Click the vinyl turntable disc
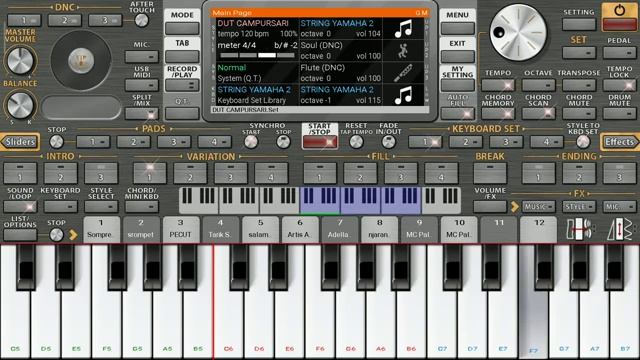The image size is (640, 360). pos(81,60)
